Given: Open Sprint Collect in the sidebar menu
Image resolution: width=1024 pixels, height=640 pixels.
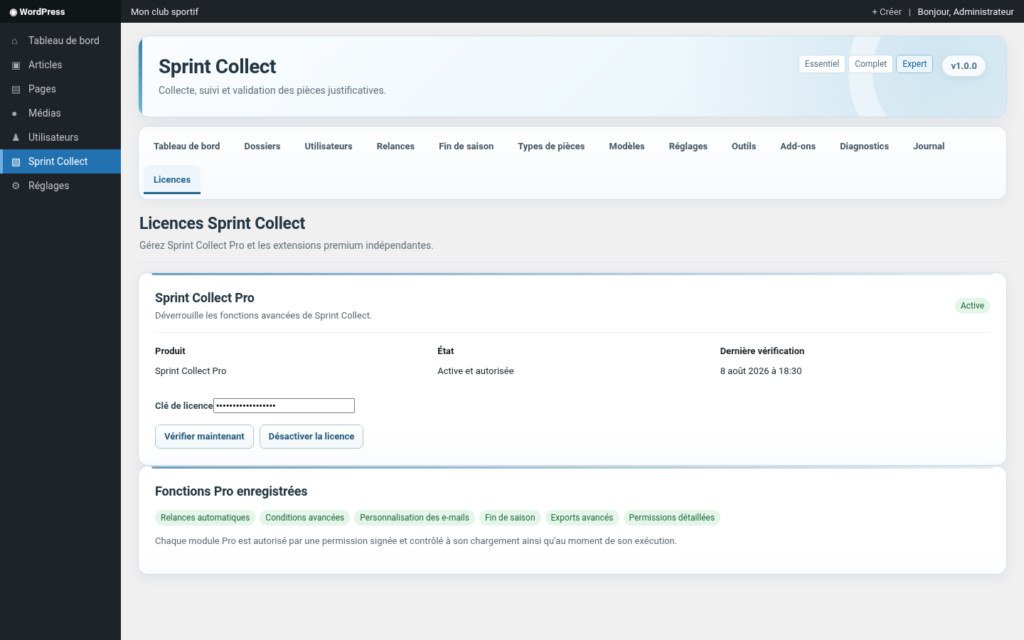Looking at the screenshot, I should point(60,161).
